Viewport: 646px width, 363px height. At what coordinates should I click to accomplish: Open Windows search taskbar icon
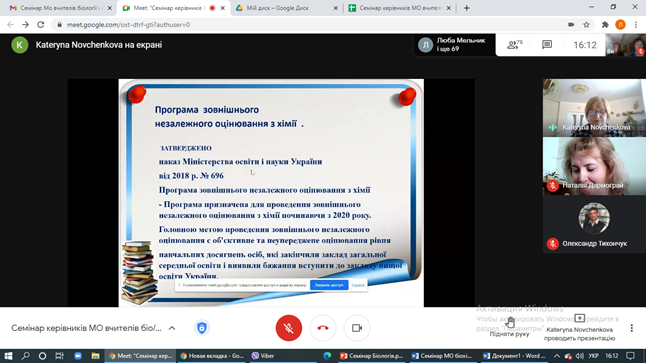(26, 356)
